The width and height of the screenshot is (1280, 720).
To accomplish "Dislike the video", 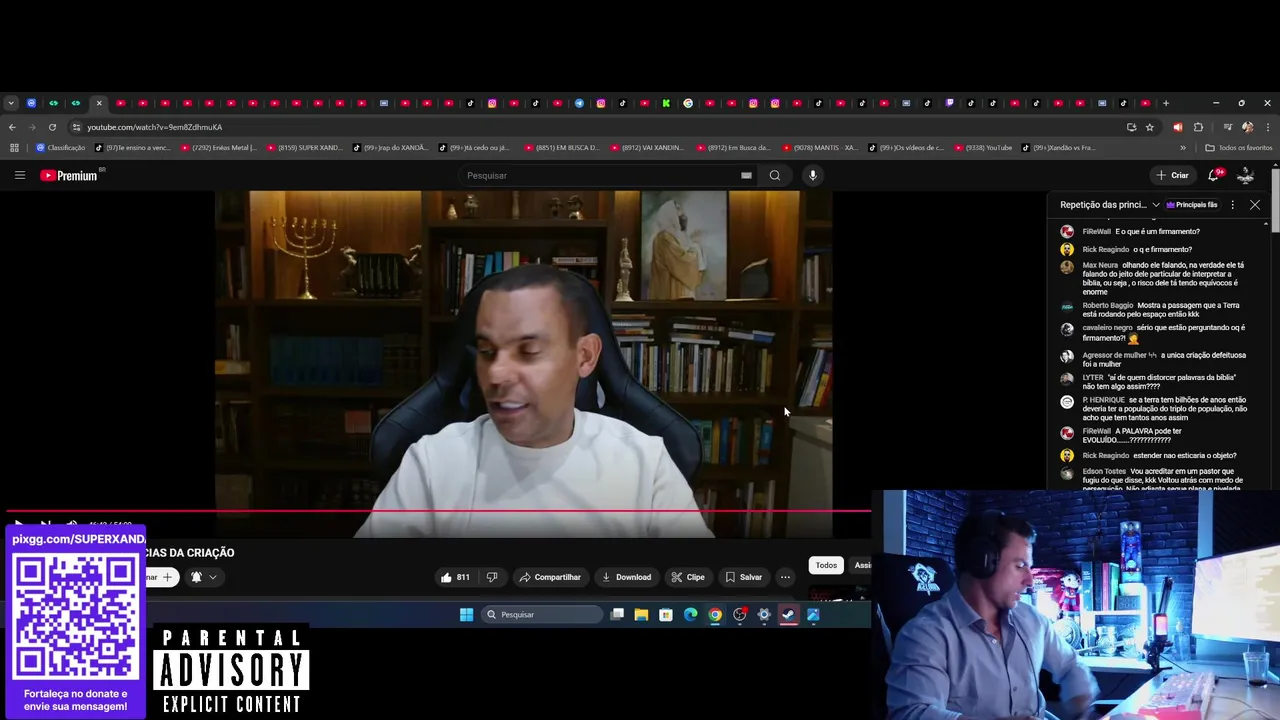I will pos(491,577).
